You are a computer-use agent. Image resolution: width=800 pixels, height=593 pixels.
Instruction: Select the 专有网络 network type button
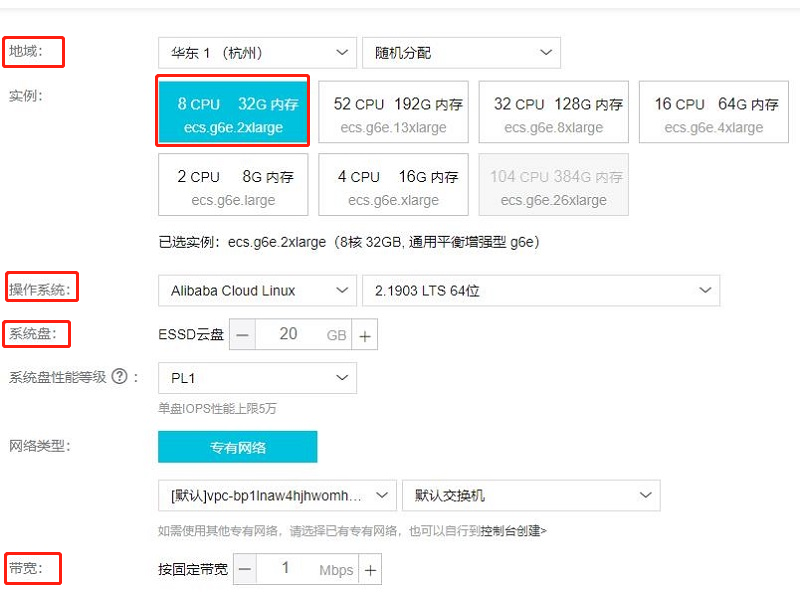tap(238, 447)
